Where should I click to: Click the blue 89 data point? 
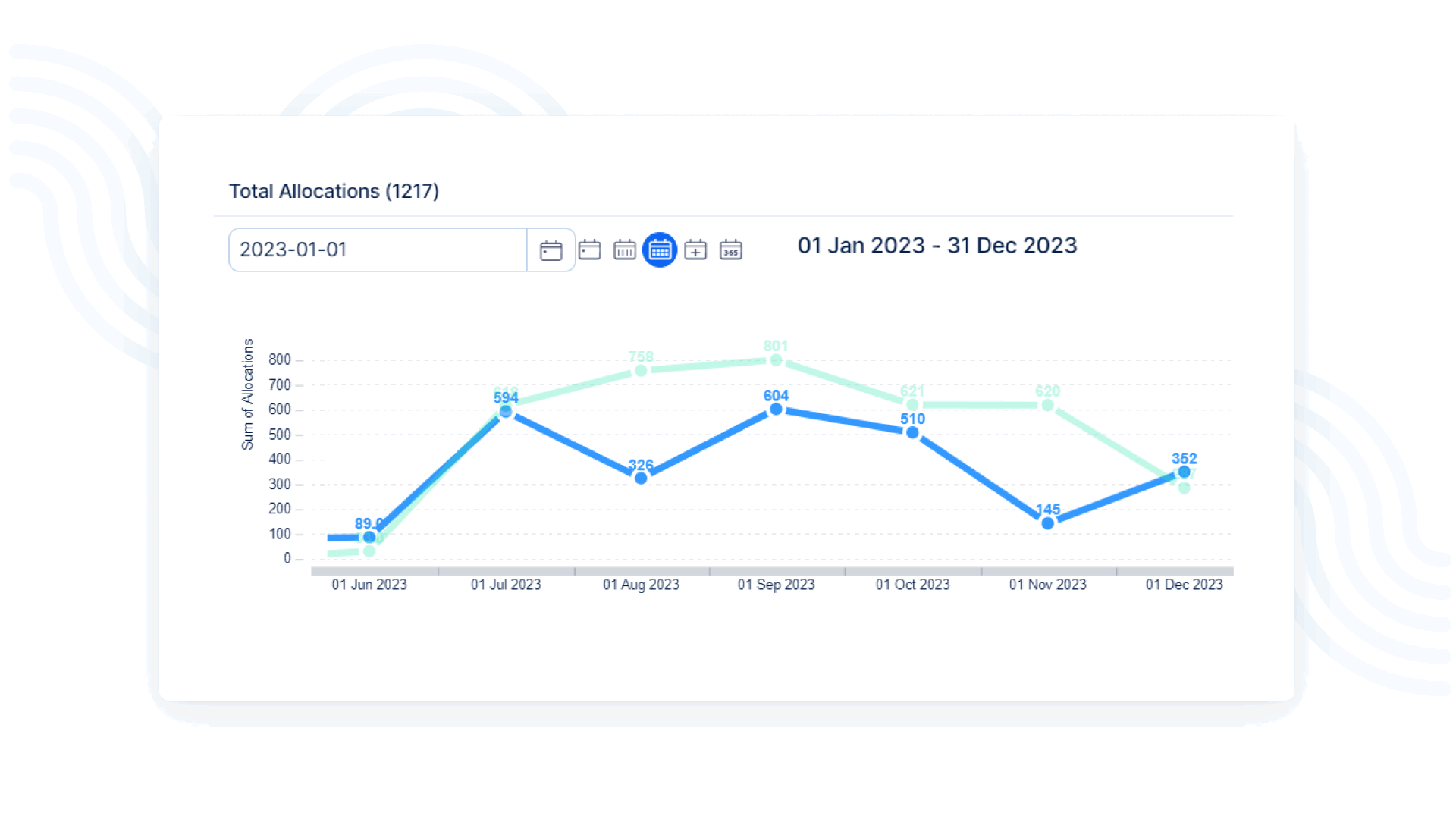point(369,537)
